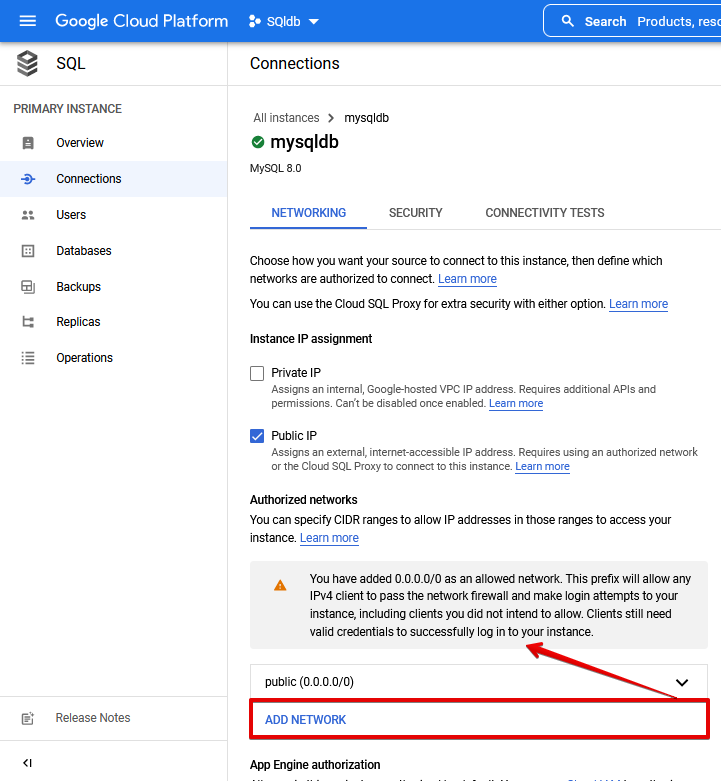Click the Databases grid icon
The image size is (721, 781).
(28, 251)
